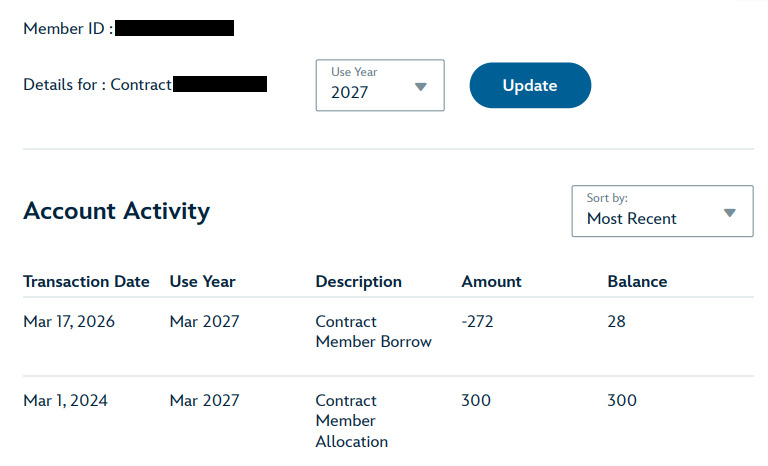This screenshot has width=768, height=466.
Task: Click the Description column header
Action: 359,281
